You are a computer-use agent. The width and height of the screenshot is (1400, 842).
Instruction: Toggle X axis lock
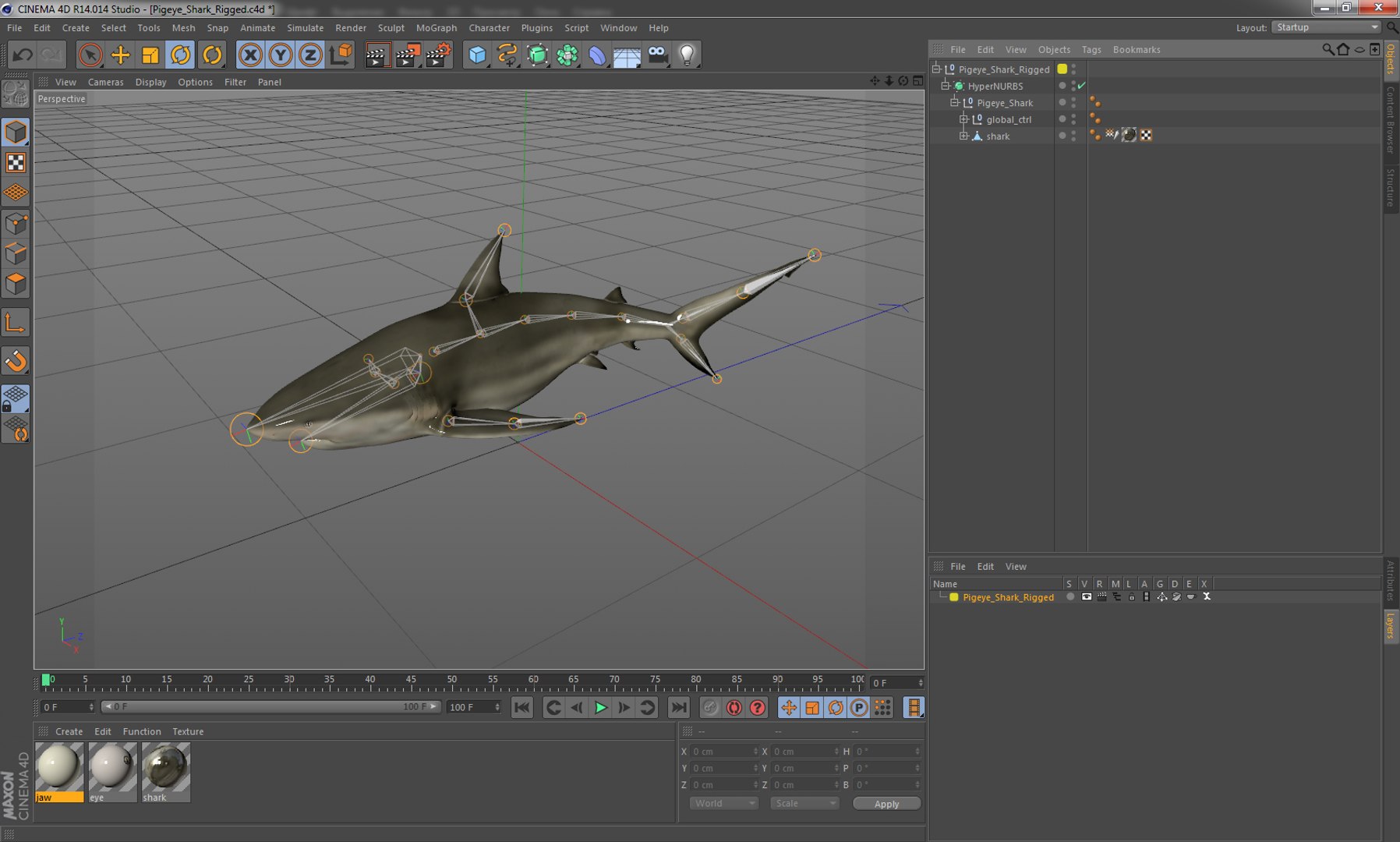tap(250, 55)
